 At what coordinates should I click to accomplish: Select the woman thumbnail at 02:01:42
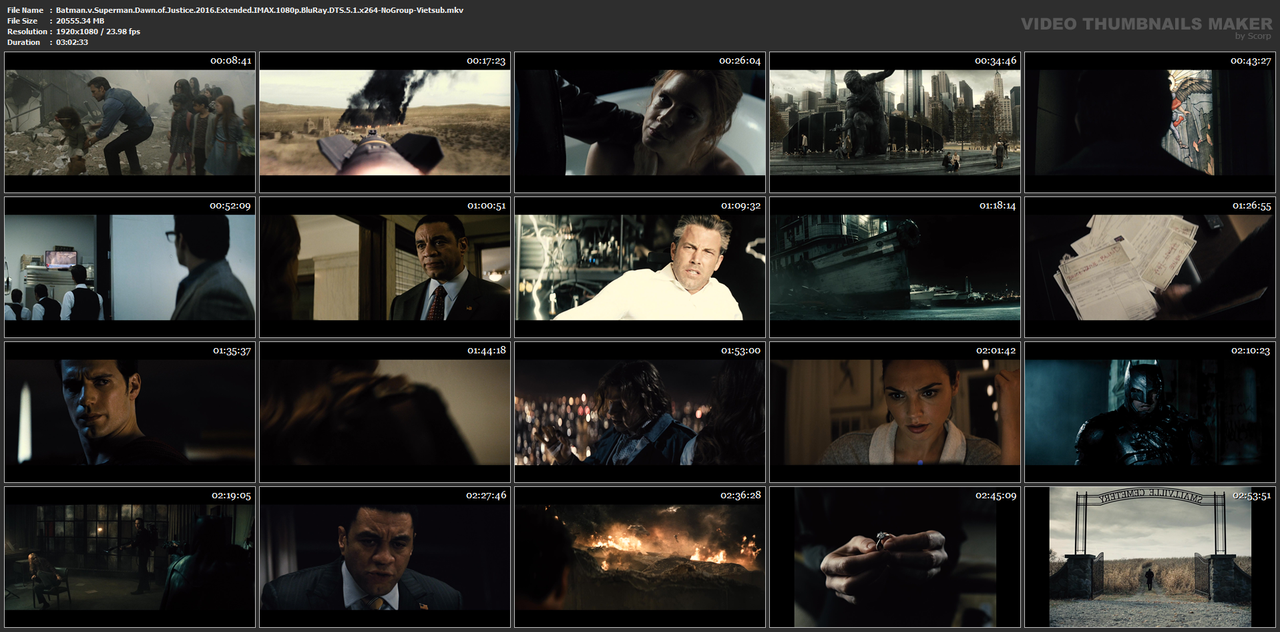pos(895,411)
